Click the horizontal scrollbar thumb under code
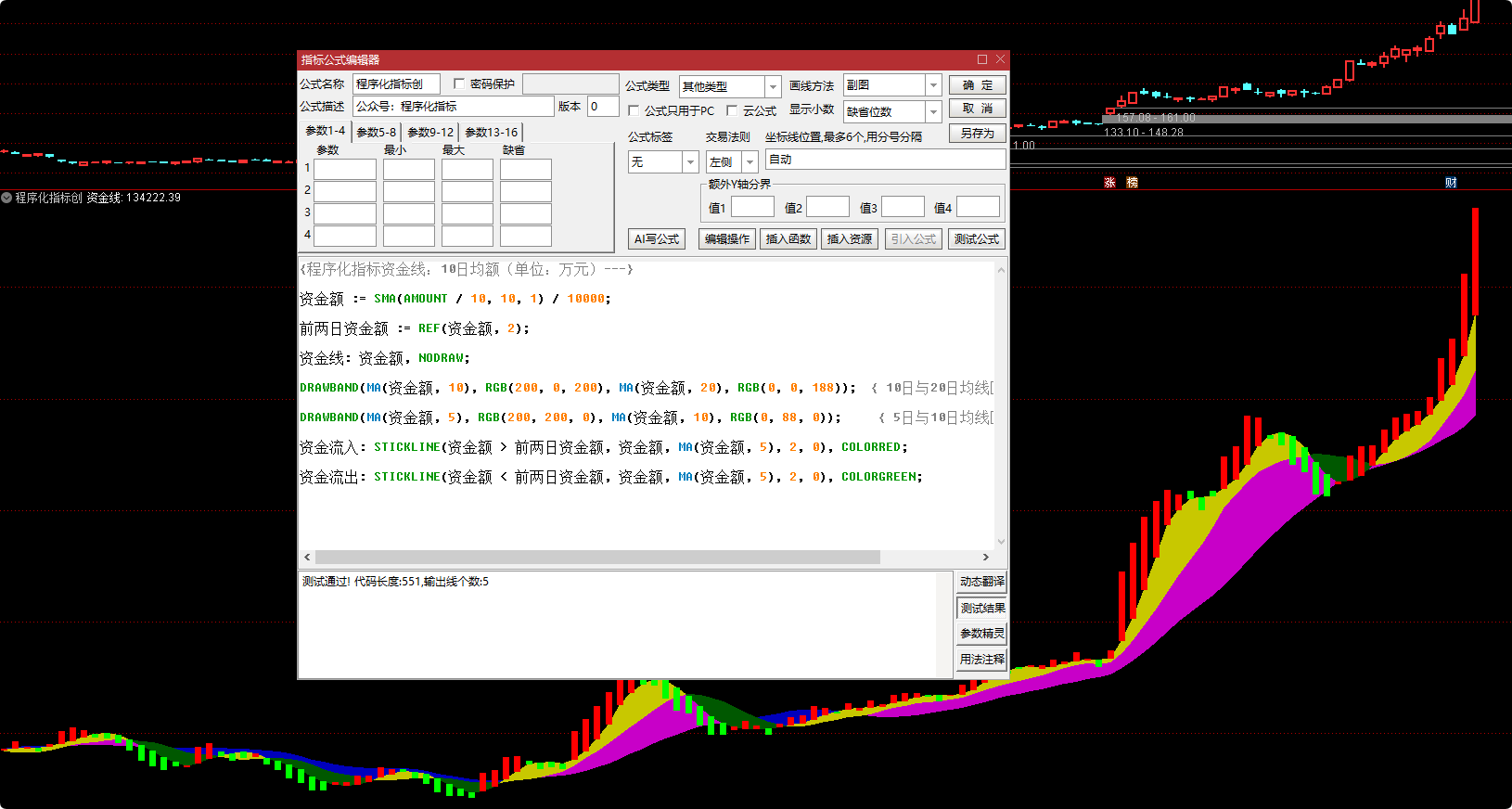The height and width of the screenshot is (809, 1512). coord(597,558)
